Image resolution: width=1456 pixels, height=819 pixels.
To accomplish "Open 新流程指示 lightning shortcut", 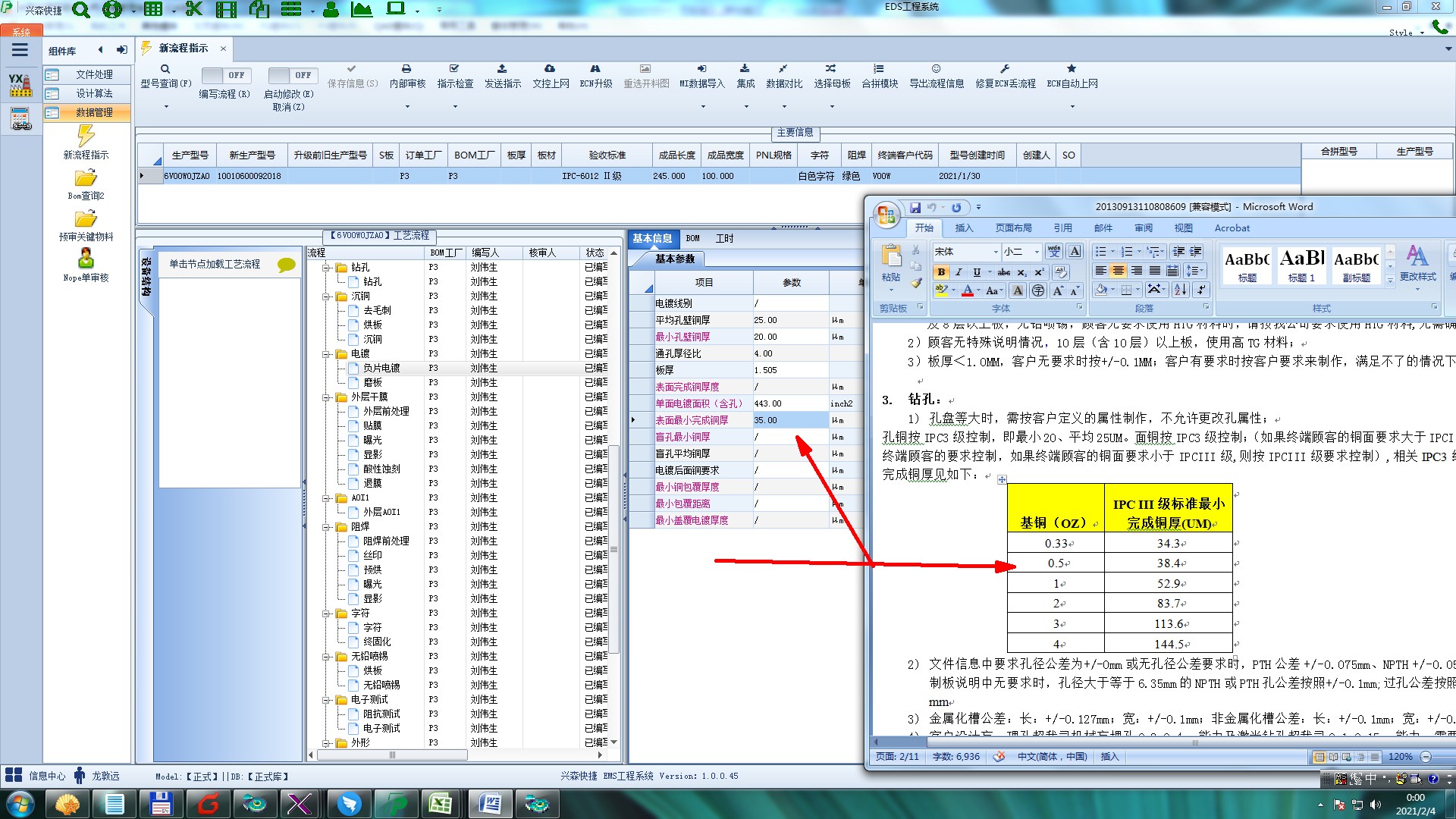I will (x=86, y=143).
